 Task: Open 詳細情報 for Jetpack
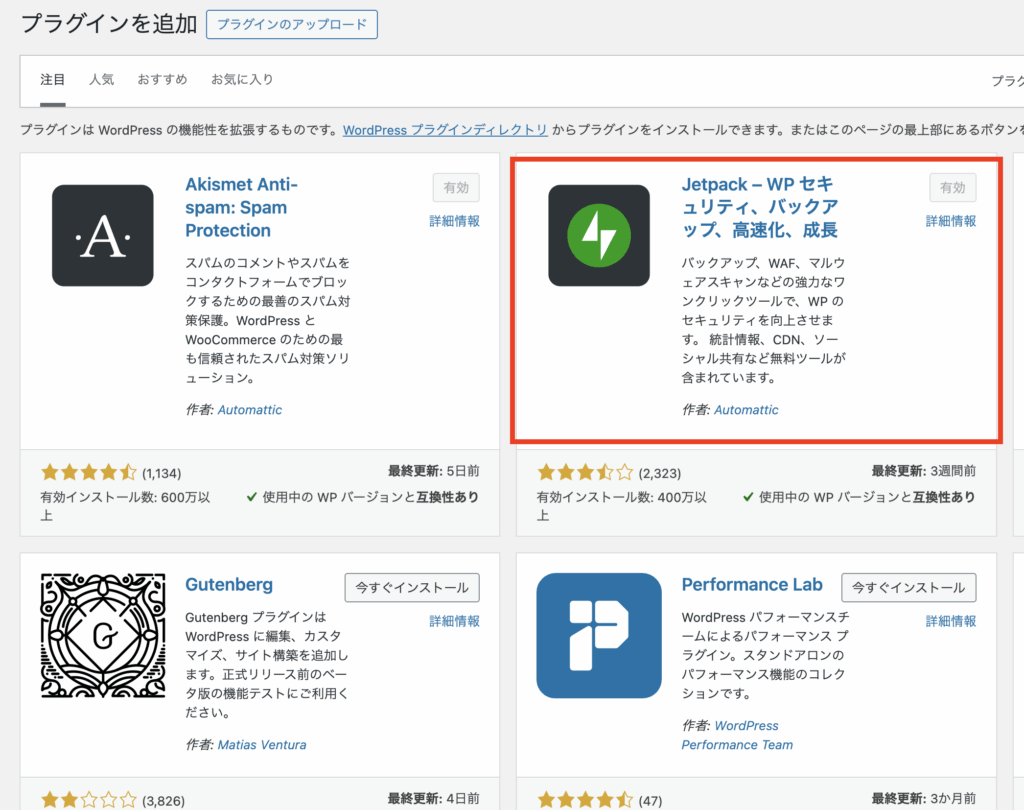[x=951, y=221]
